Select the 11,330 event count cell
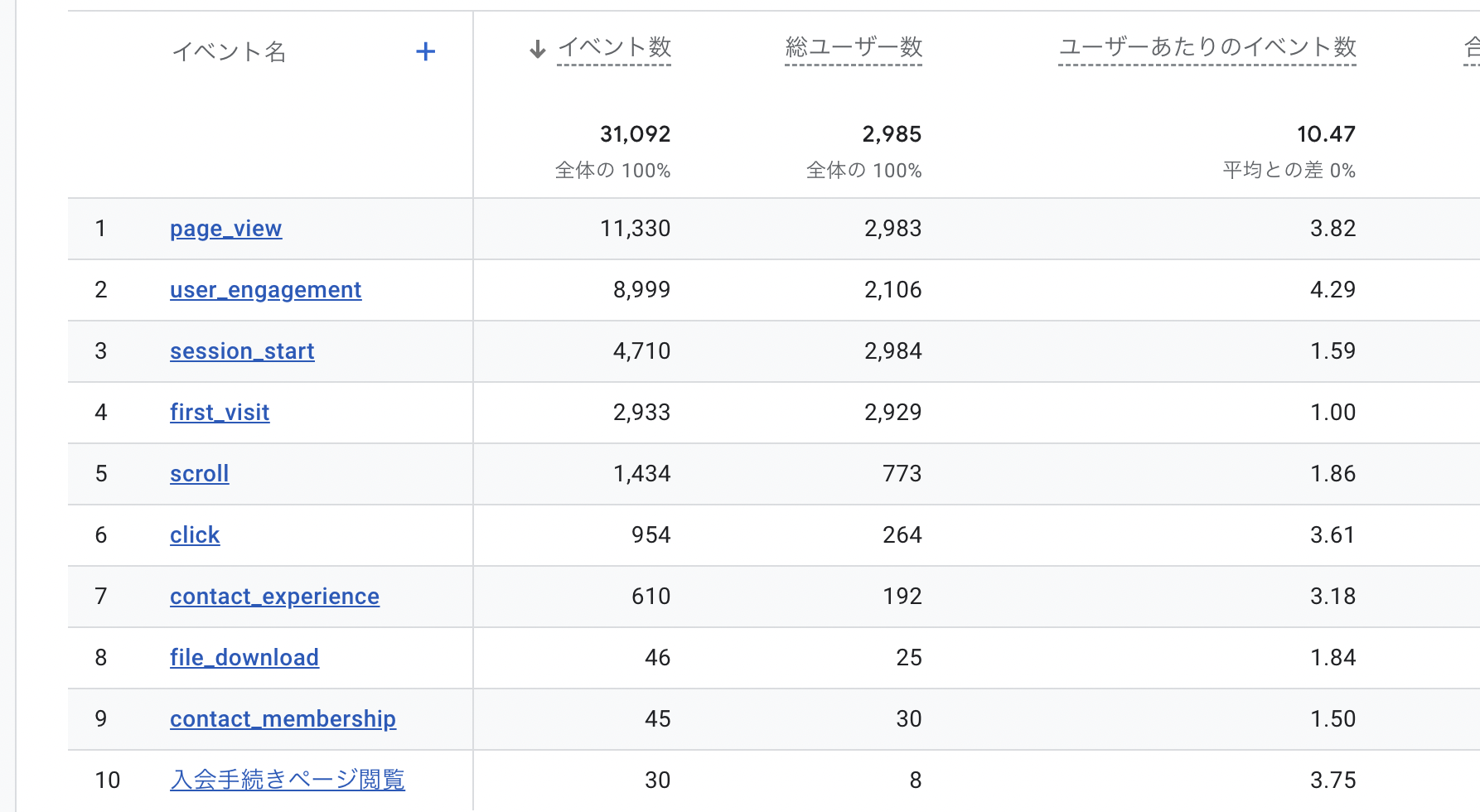1480x812 pixels. point(635,229)
